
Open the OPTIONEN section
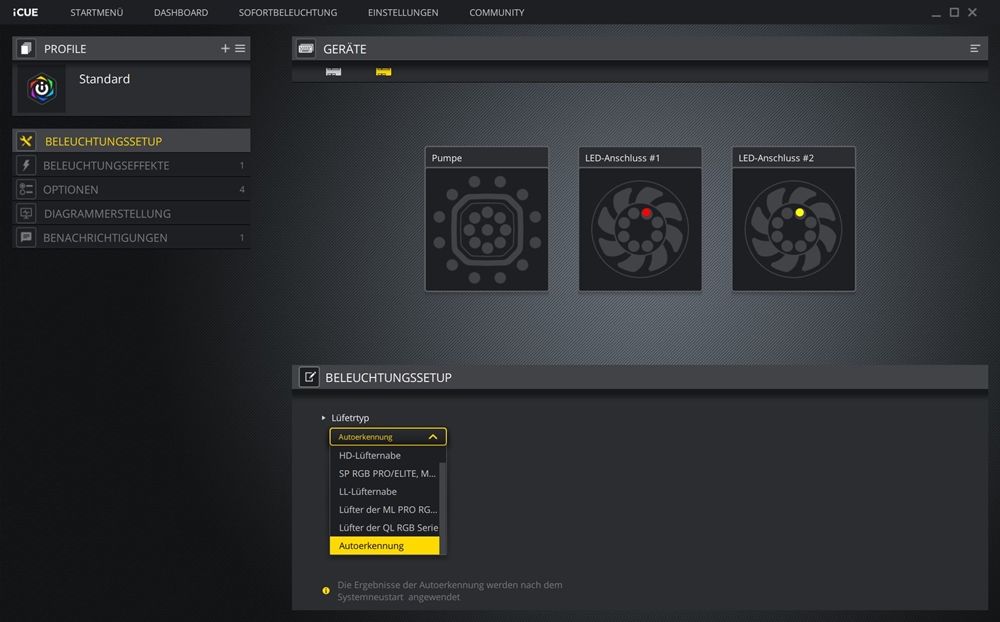[x=131, y=189]
